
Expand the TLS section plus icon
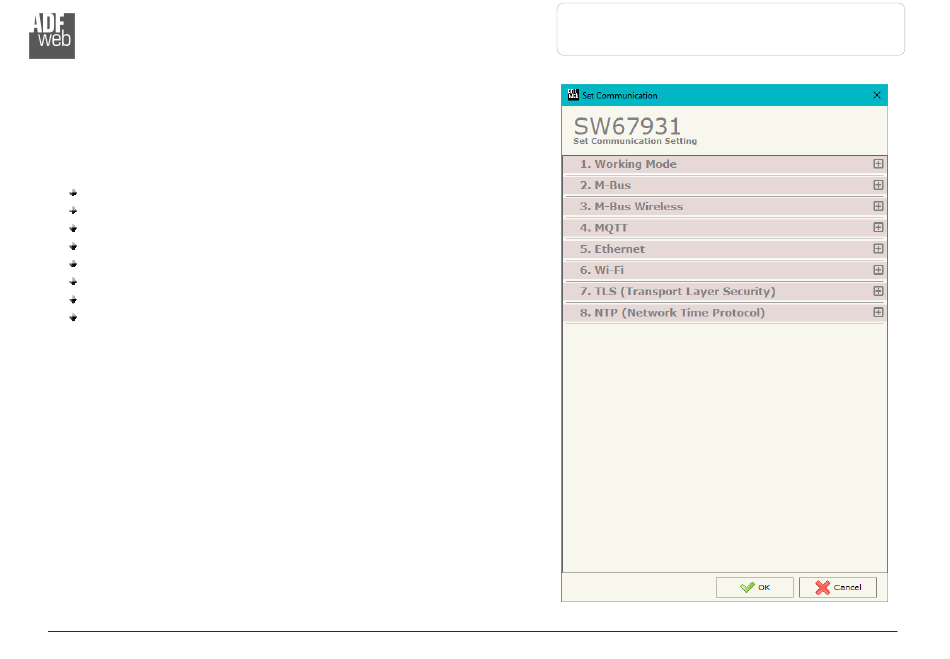click(878, 291)
